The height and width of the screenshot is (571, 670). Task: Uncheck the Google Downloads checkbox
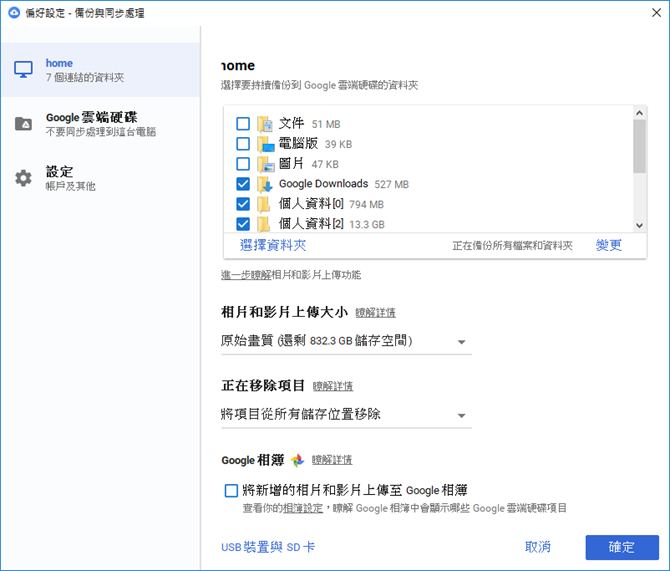(243, 184)
